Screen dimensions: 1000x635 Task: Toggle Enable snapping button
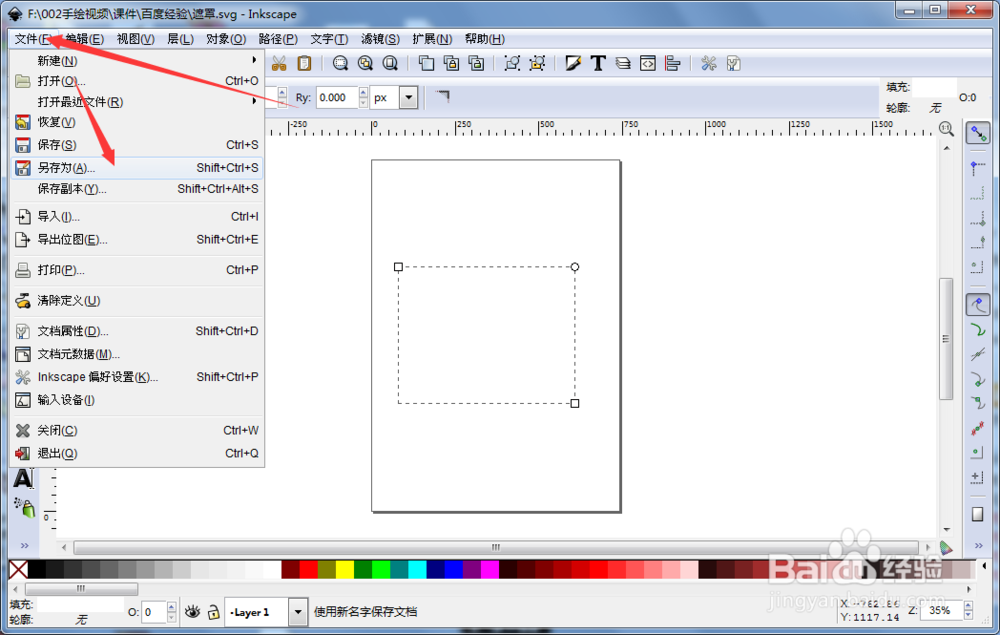click(x=978, y=133)
